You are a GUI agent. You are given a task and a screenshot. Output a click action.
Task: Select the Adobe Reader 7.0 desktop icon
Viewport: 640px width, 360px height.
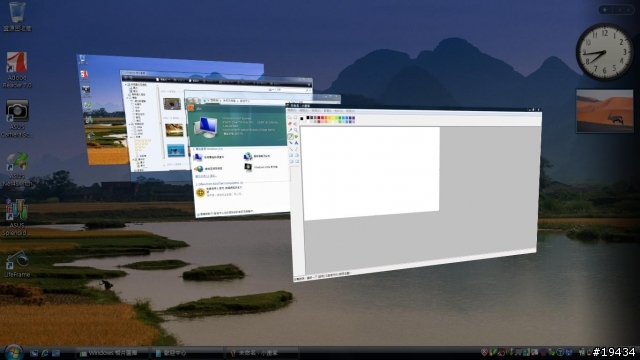17,69
